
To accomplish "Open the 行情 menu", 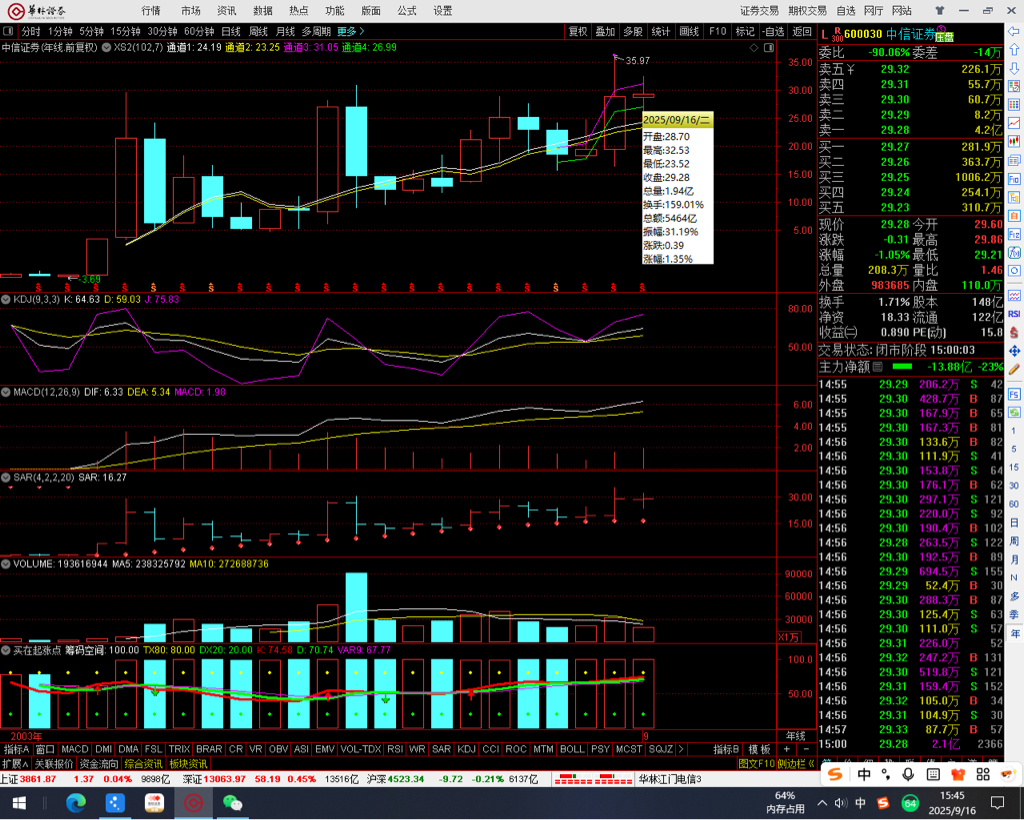I will (x=151, y=10).
